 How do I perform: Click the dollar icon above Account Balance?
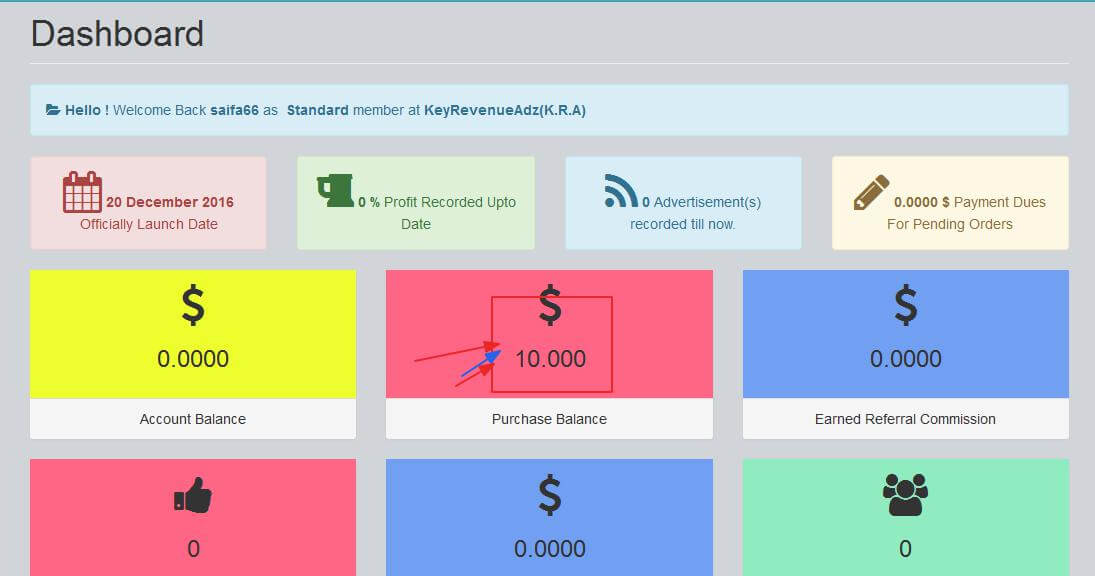(193, 306)
